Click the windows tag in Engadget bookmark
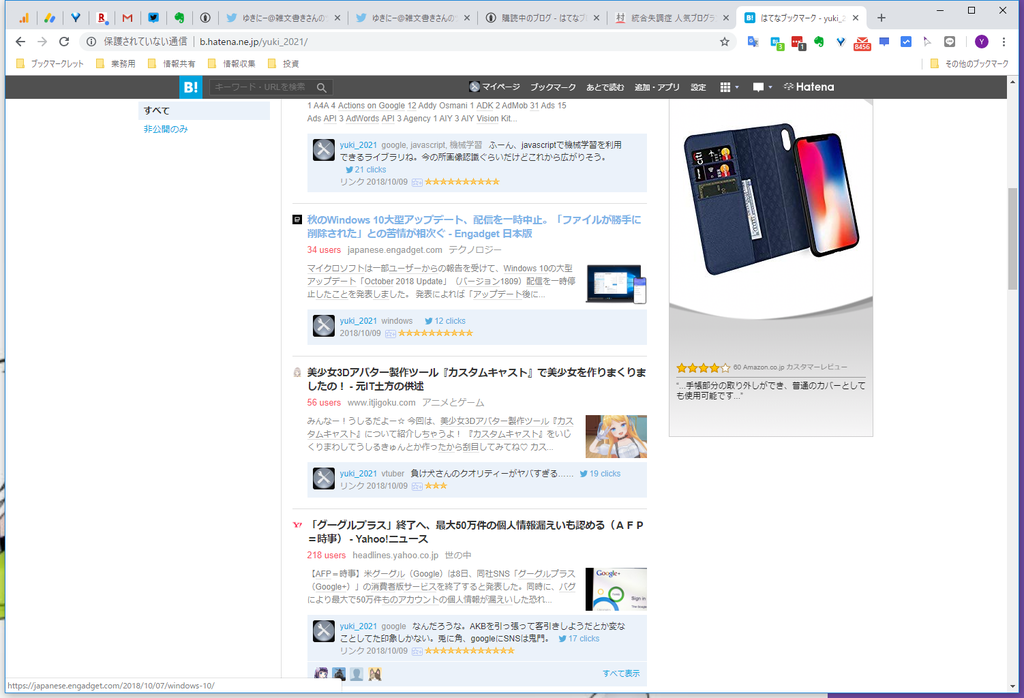 (x=397, y=321)
